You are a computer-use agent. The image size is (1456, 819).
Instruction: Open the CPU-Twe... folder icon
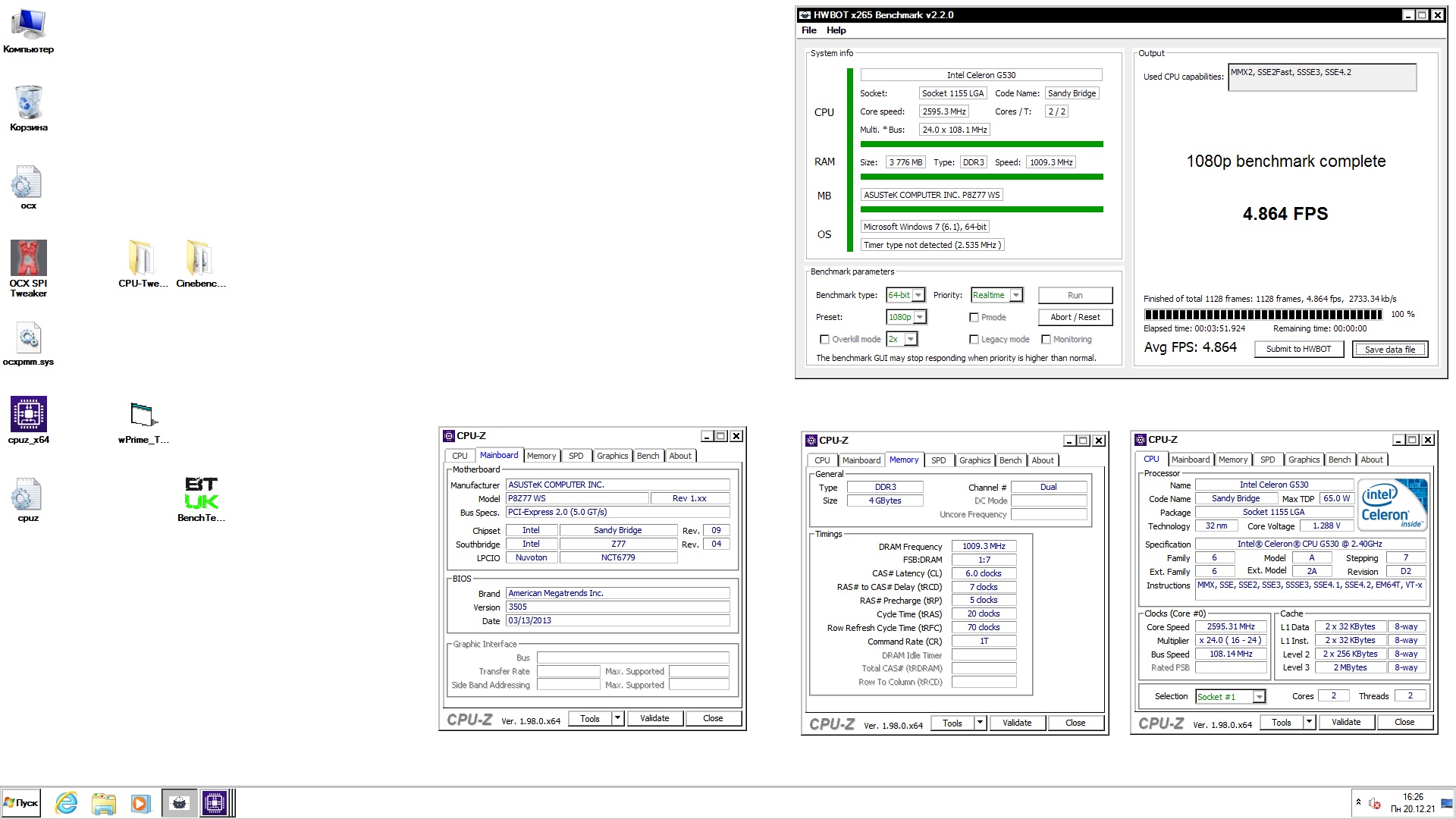tap(143, 265)
